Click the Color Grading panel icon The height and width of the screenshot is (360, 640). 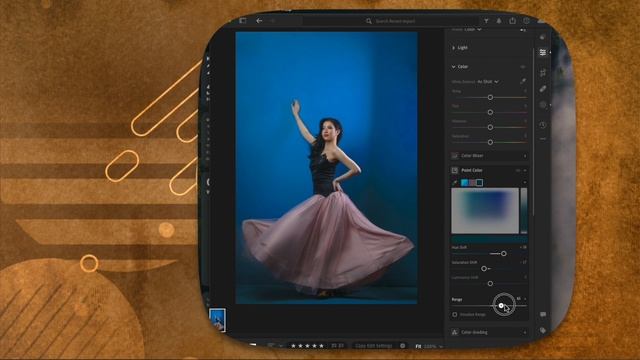455,332
